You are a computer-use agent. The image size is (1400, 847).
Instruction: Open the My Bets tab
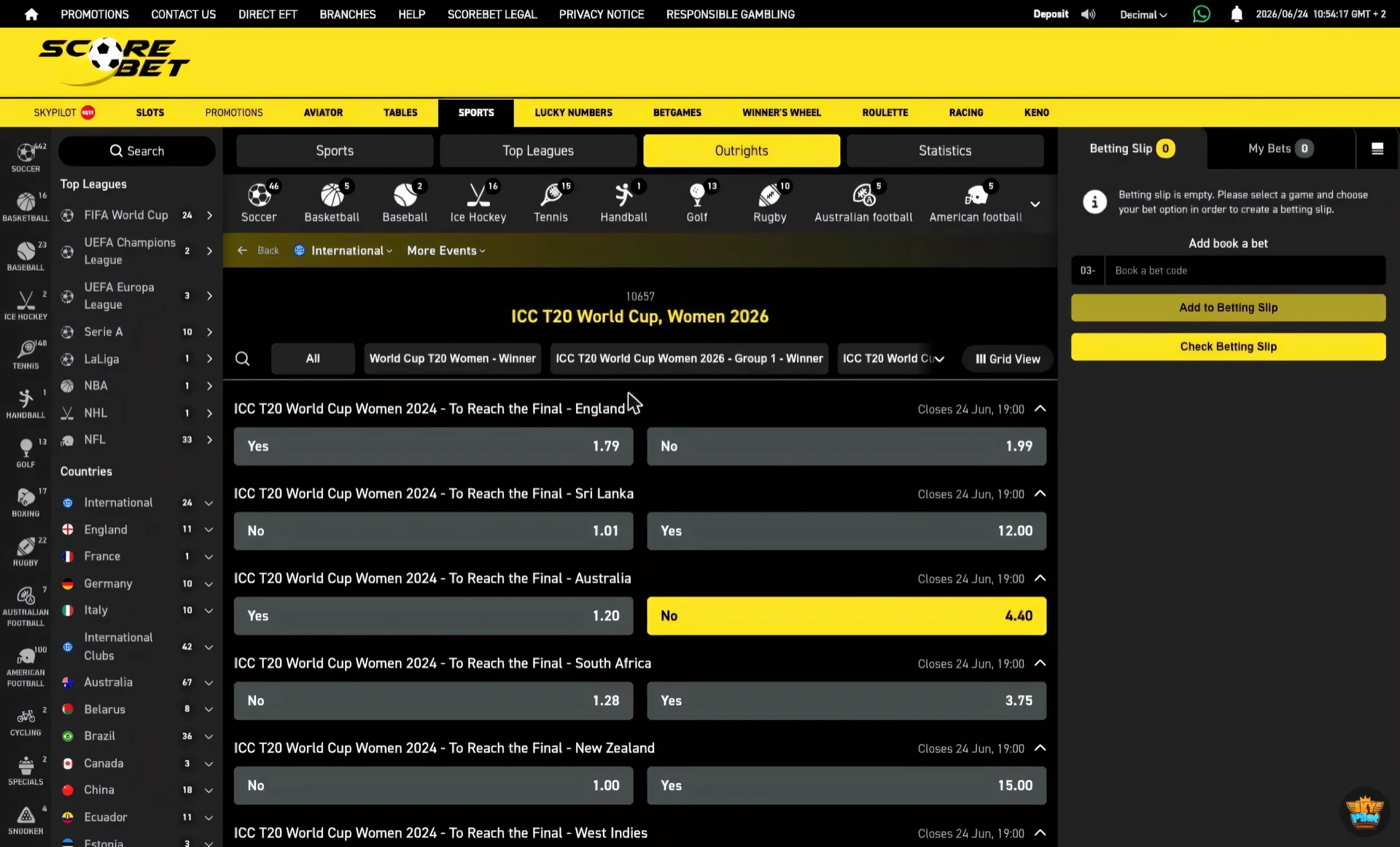click(1280, 149)
